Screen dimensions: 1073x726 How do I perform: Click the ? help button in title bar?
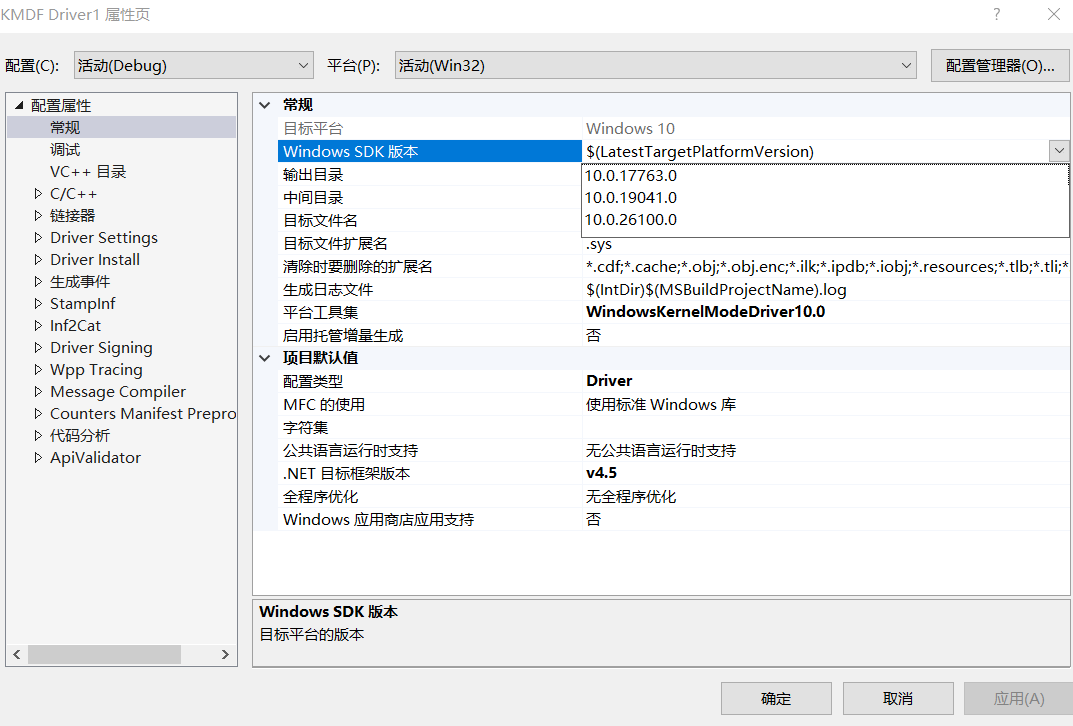[996, 14]
